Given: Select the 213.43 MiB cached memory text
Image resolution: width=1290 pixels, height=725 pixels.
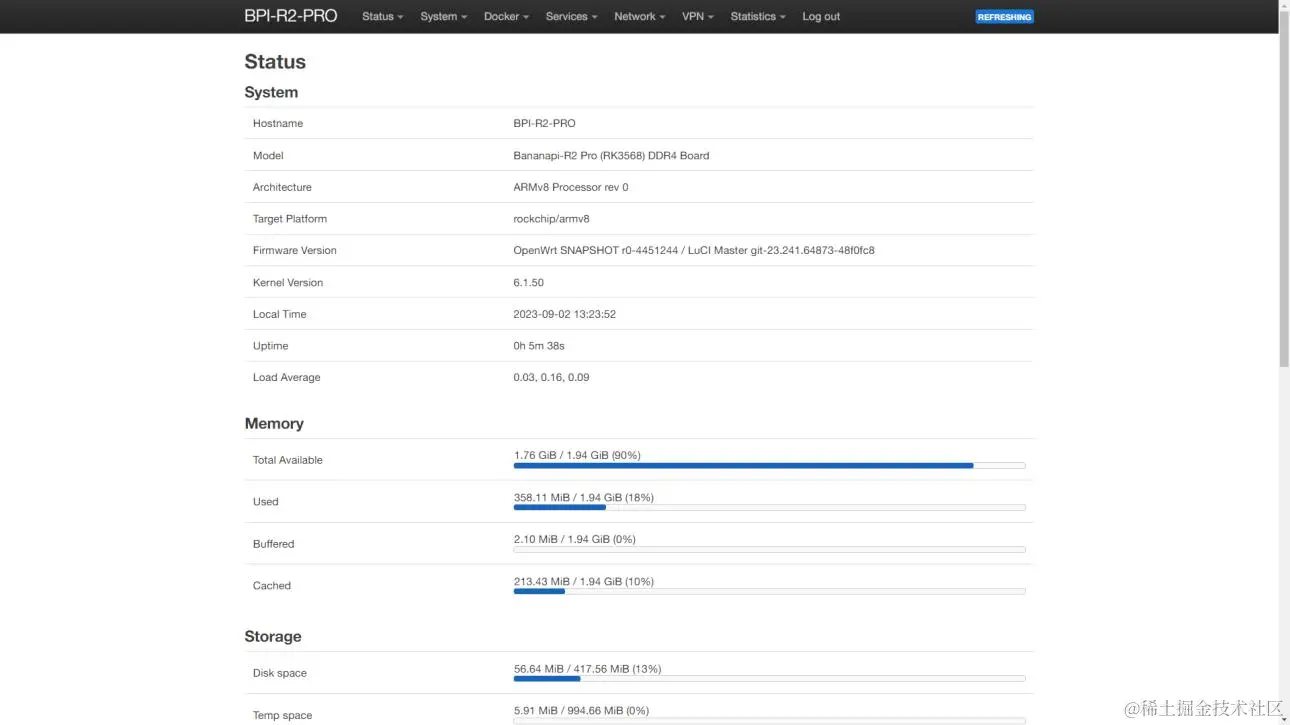Looking at the screenshot, I should 583,582.
